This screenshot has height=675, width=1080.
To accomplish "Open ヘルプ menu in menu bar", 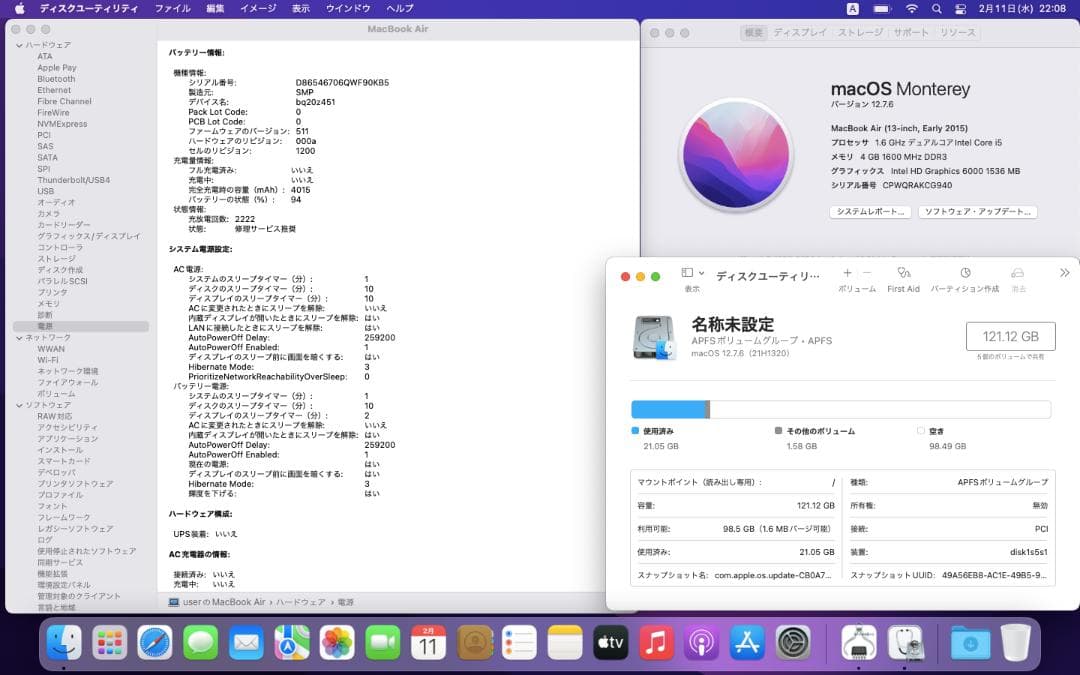I will click(x=399, y=8).
